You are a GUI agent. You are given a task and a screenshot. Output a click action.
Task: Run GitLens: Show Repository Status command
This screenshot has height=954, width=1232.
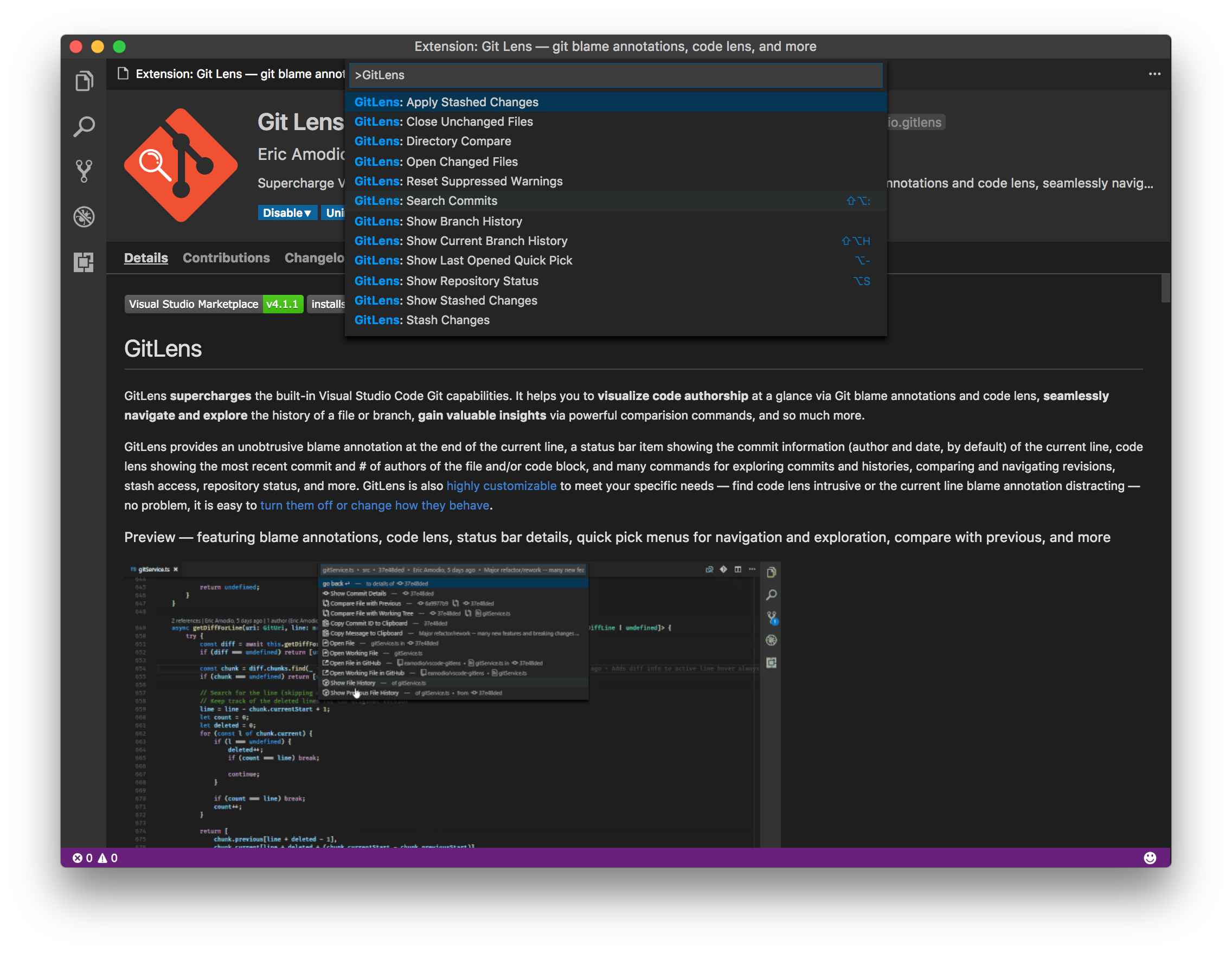(446, 281)
